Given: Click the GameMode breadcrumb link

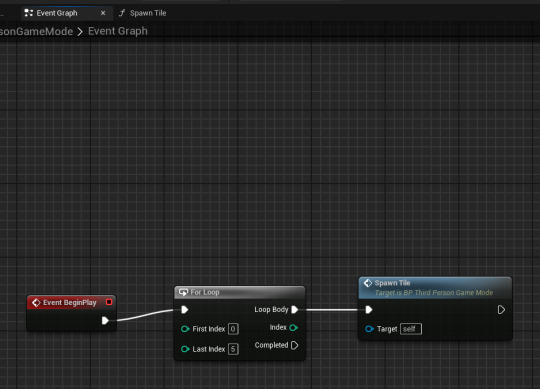Looking at the screenshot, I should coord(37,31).
